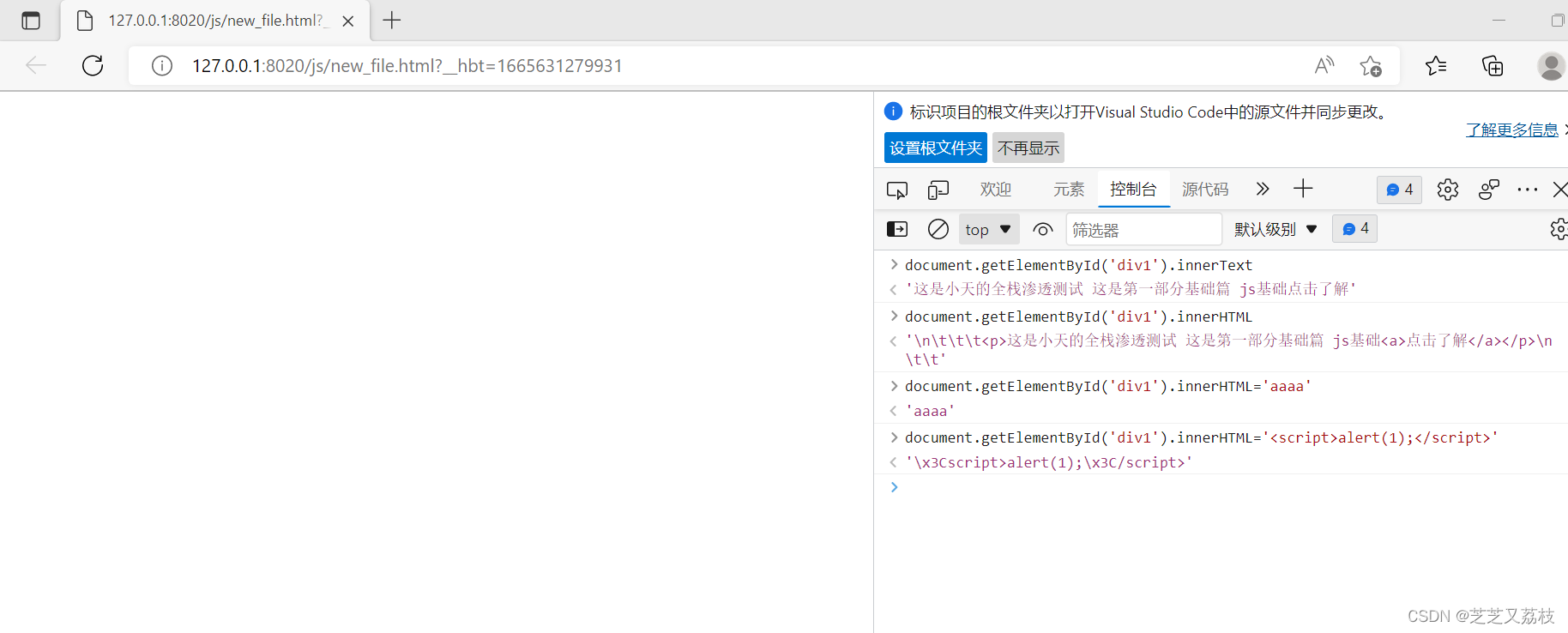This screenshot has width=1568, height=633.
Task: Open the tab actions menu icon
Action: [31, 21]
